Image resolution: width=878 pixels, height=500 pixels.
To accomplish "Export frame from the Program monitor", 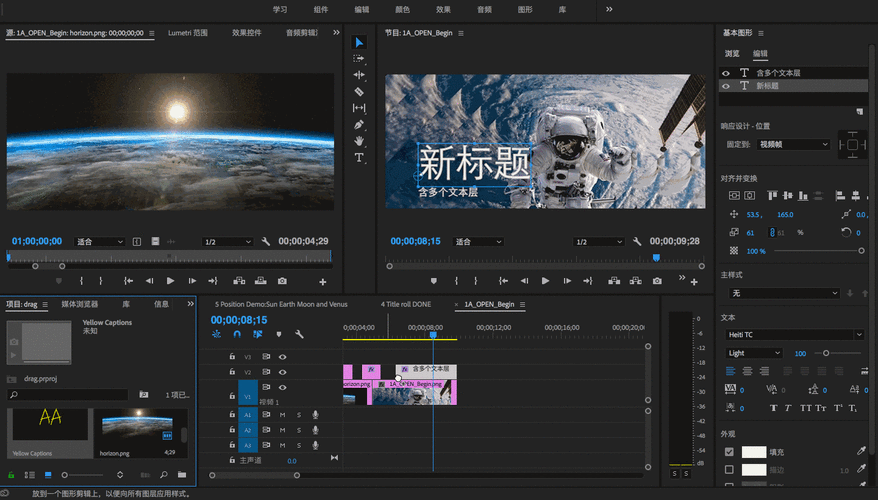I will pyautogui.click(x=657, y=281).
